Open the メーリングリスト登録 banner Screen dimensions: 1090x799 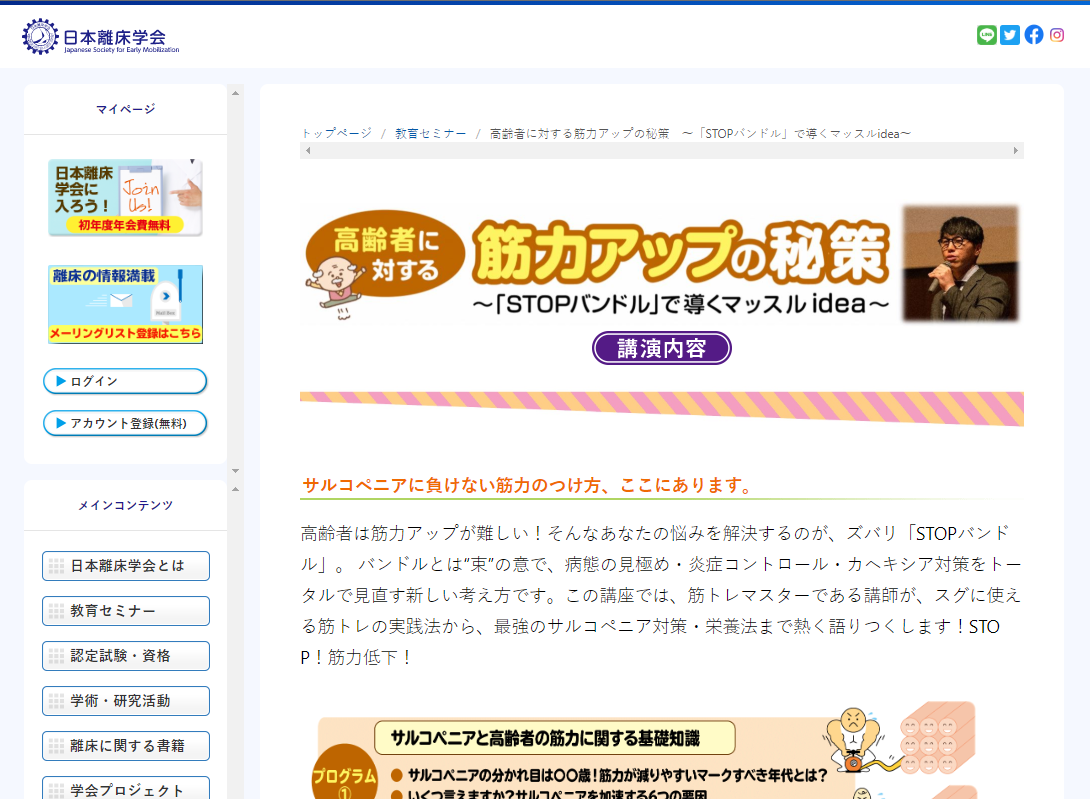click(125, 304)
